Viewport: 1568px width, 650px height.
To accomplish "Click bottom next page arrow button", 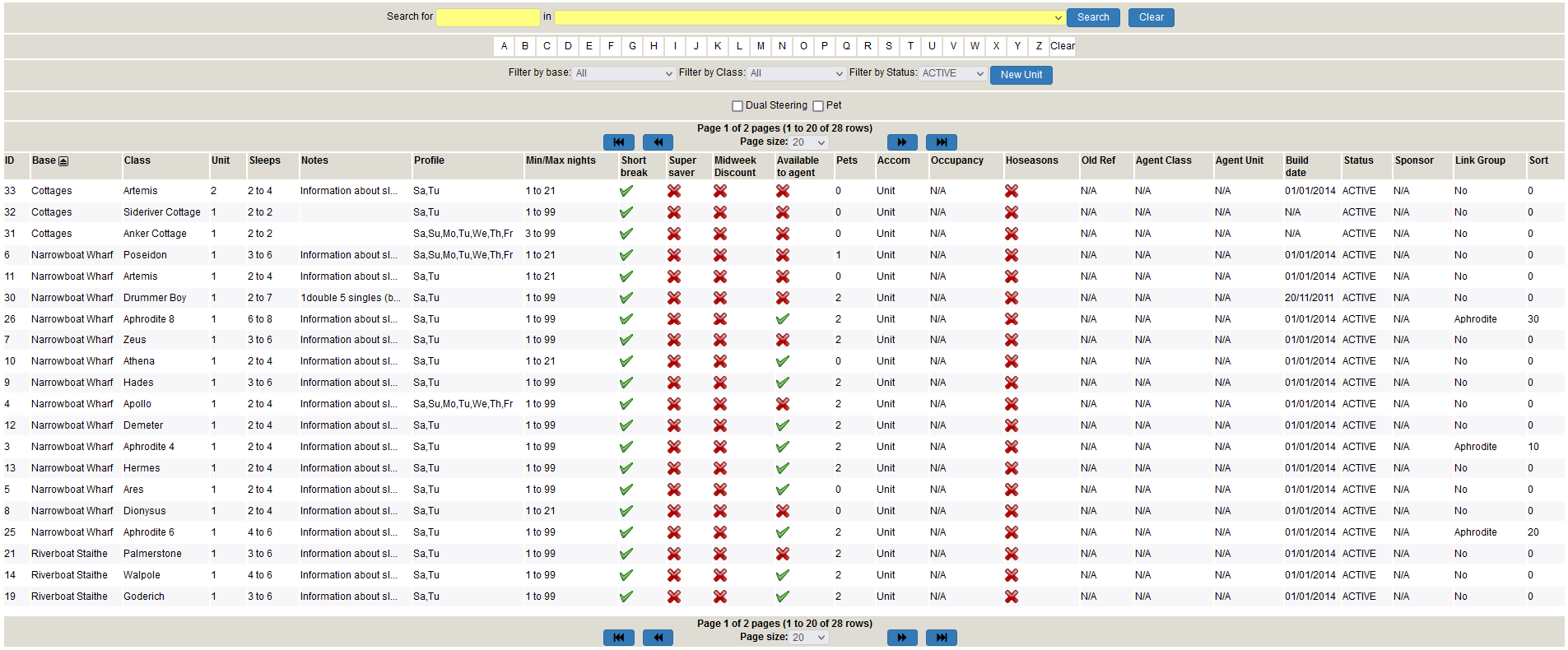I will pyautogui.click(x=901, y=638).
